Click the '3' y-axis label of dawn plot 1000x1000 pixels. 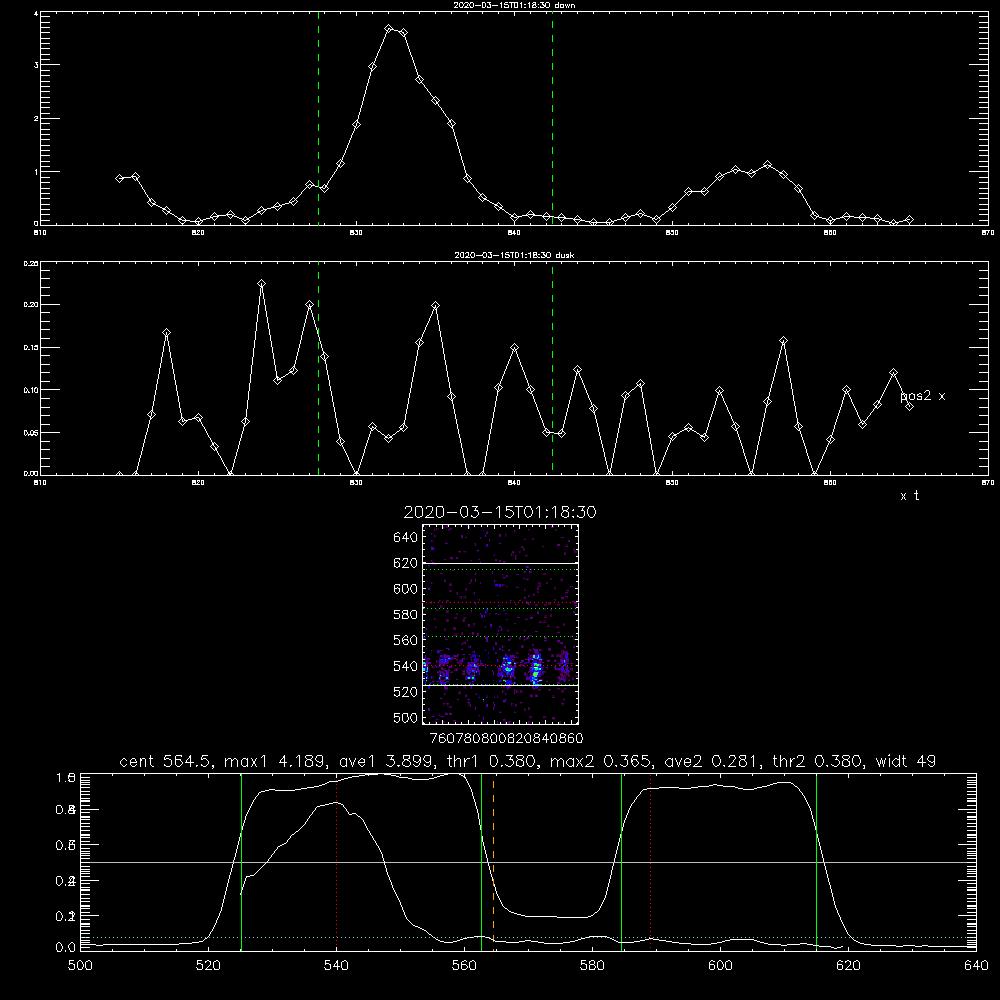click(x=36, y=65)
